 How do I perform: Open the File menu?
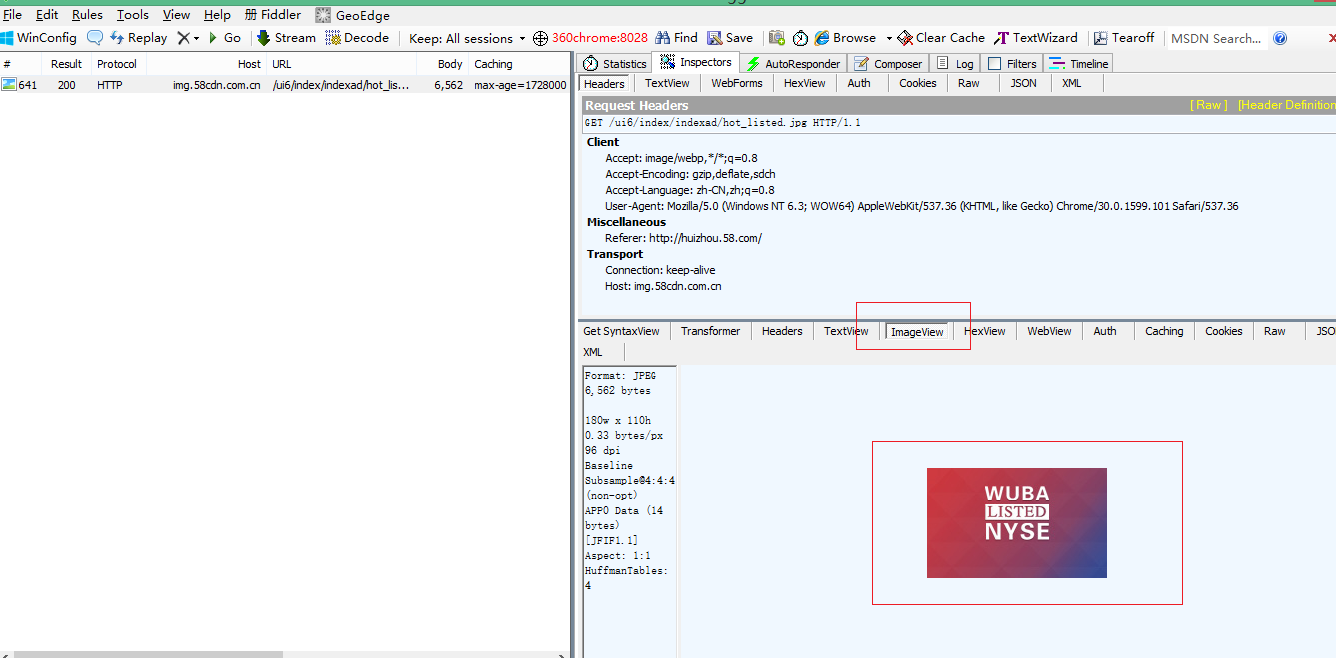point(12,15)
